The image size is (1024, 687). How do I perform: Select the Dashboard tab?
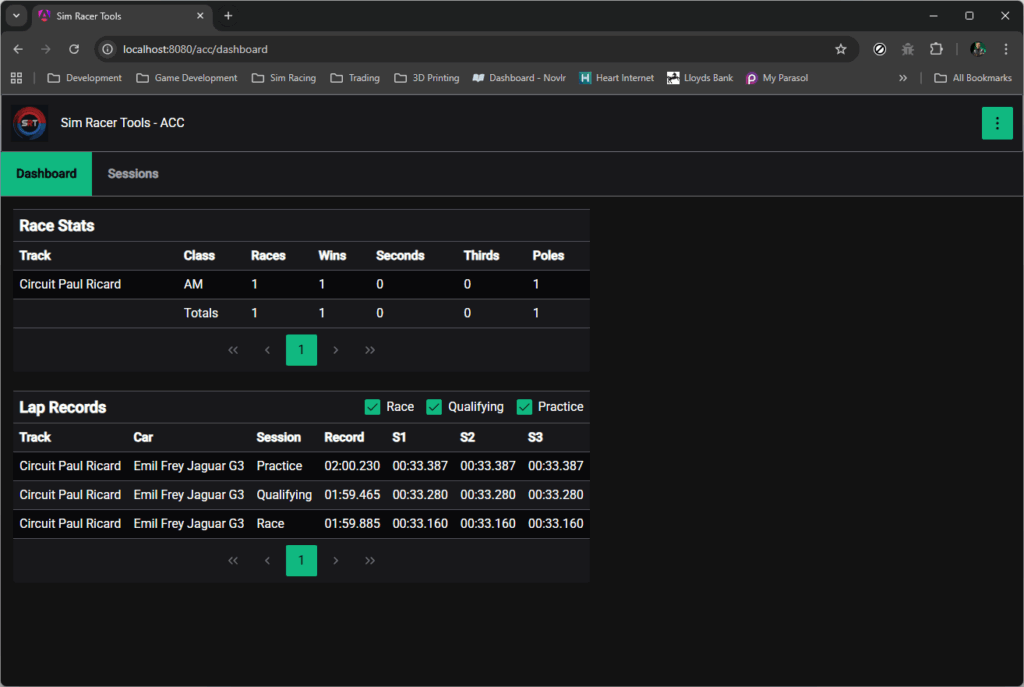click(46, 174)
